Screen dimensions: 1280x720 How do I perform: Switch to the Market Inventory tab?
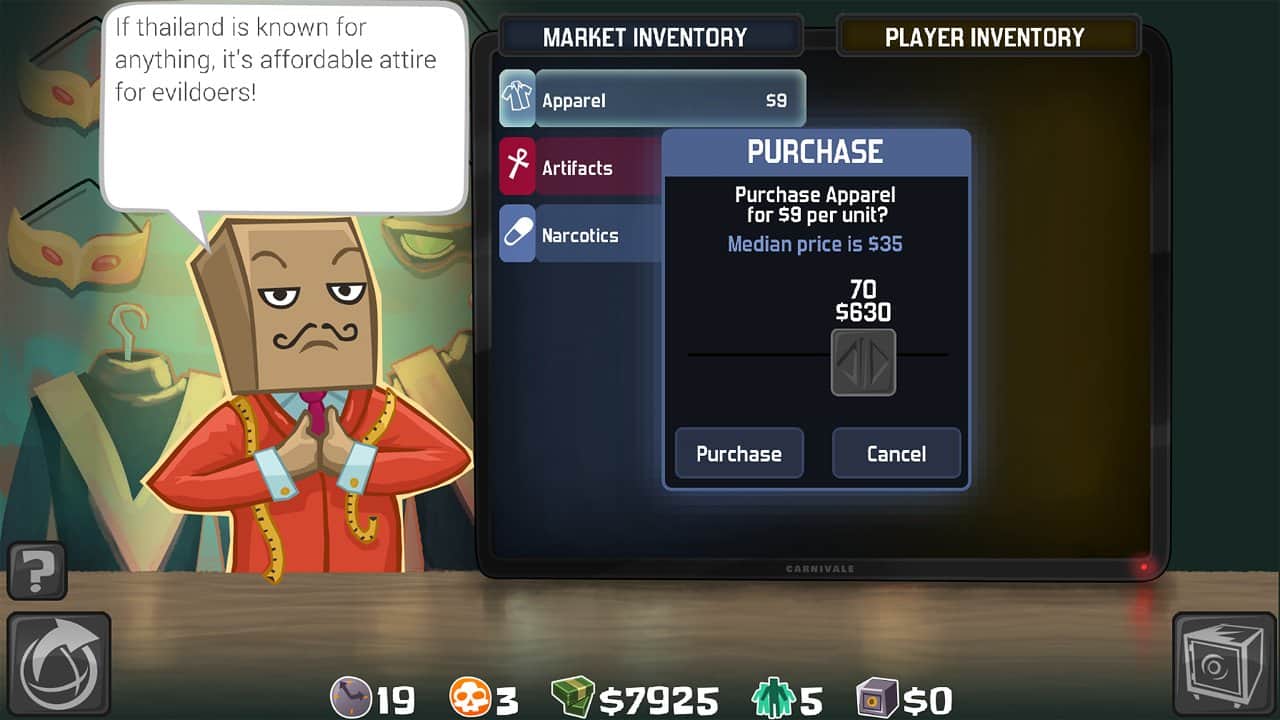pyautogui.click(x=645, y=37)
